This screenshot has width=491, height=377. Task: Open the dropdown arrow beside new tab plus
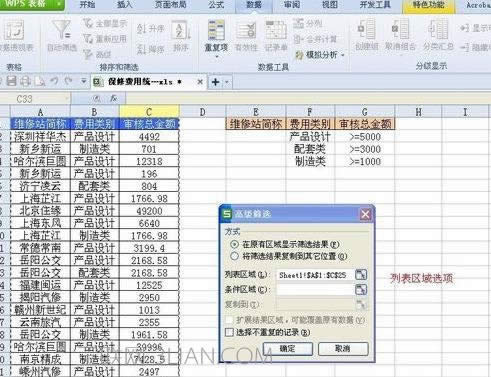click(x=227, y=82)
